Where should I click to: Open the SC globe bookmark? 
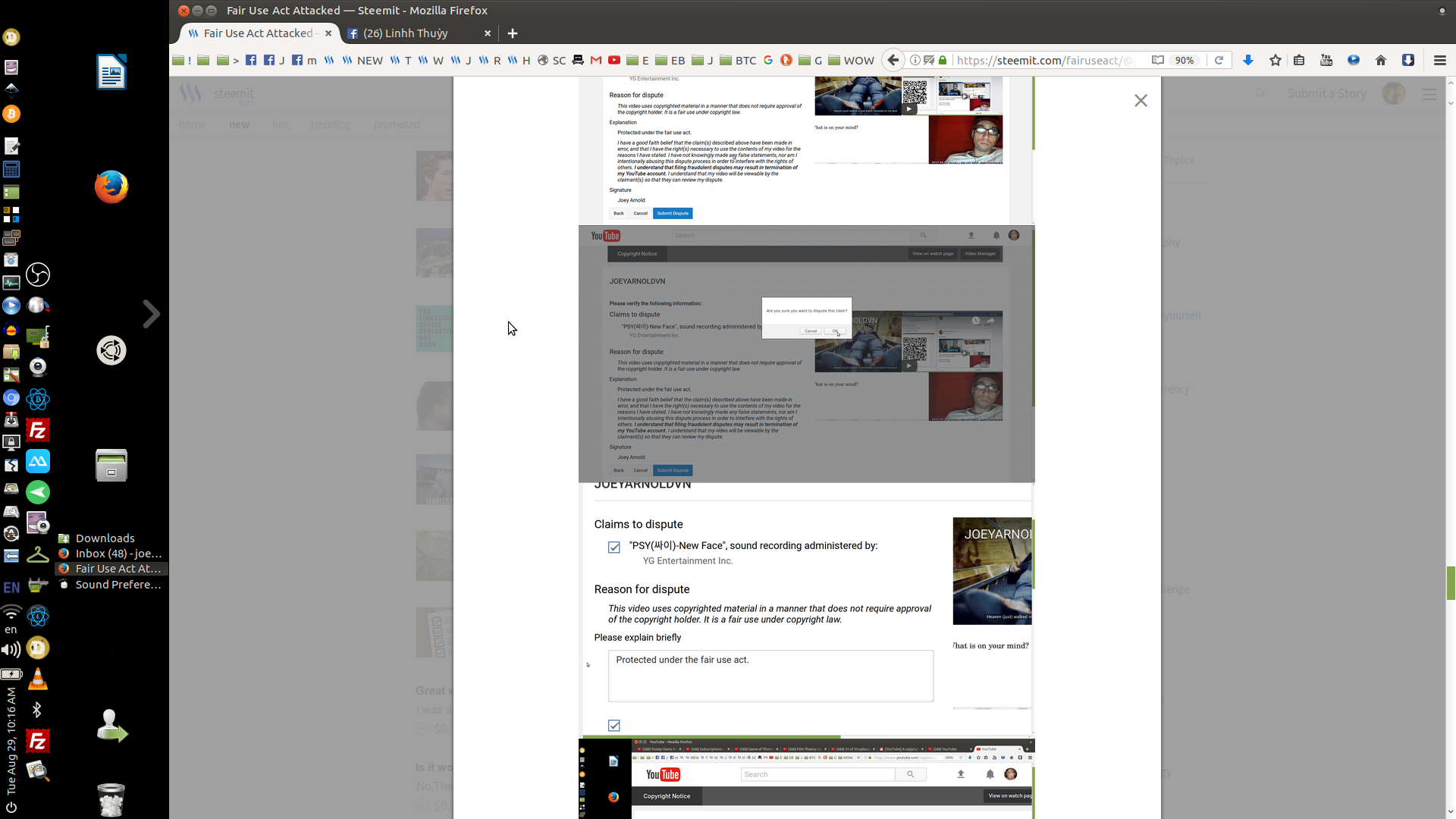coord(552,60)
